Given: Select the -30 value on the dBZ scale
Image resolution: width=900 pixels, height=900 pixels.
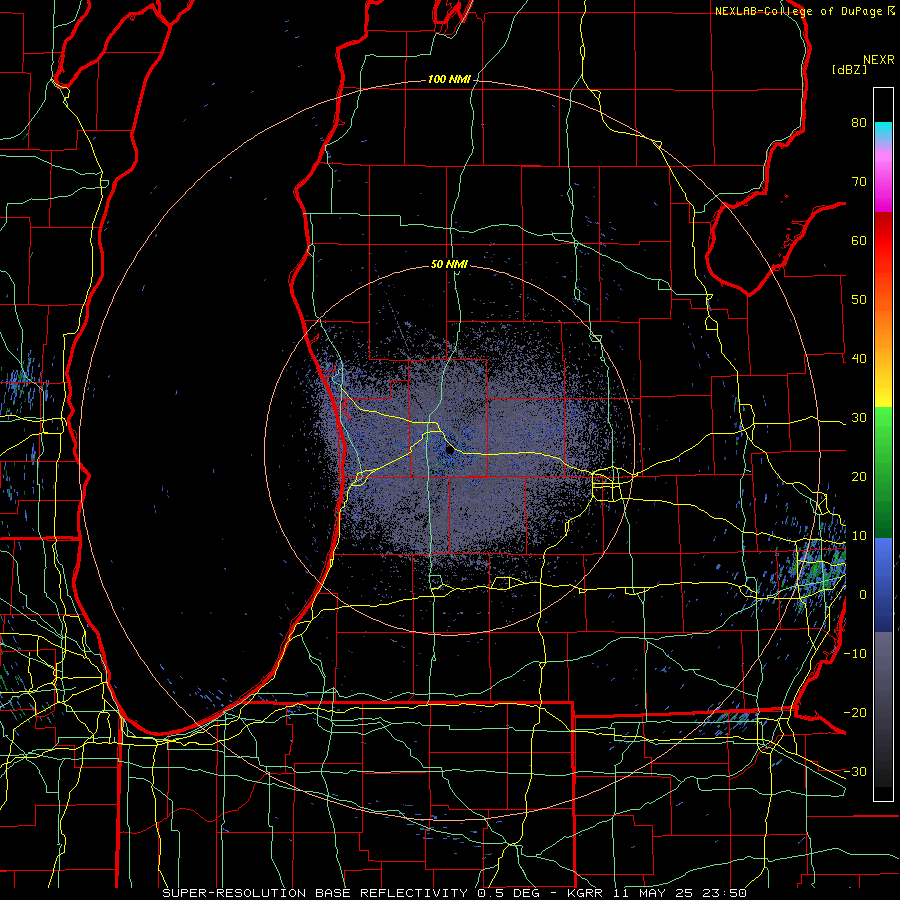Looking at the screenshot, I should click(855, 771).
